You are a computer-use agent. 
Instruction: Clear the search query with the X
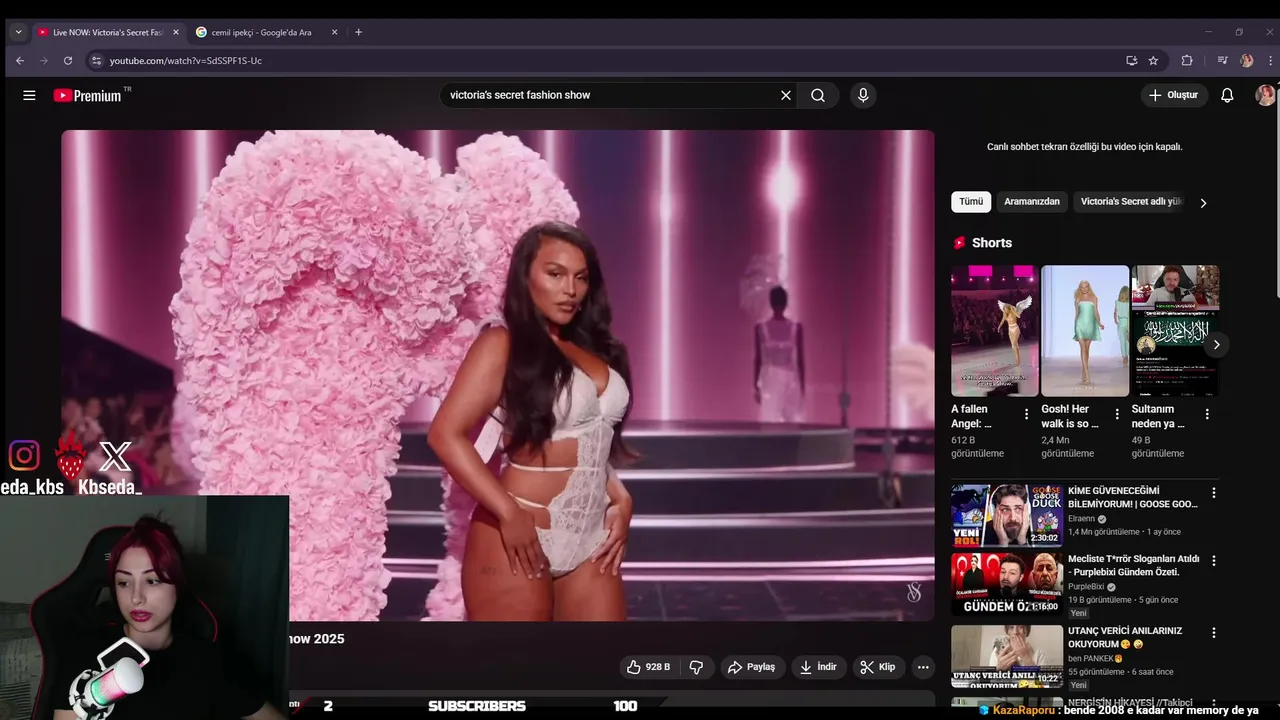point(786,95)
